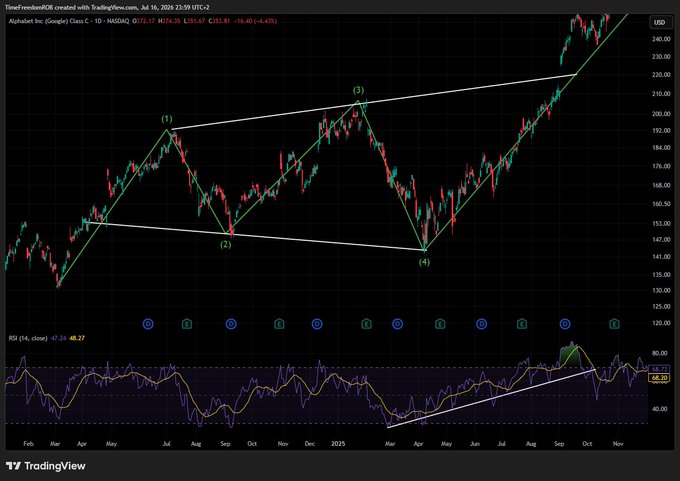Open the dividend 'D' marker in December 2024

point(317,324)
